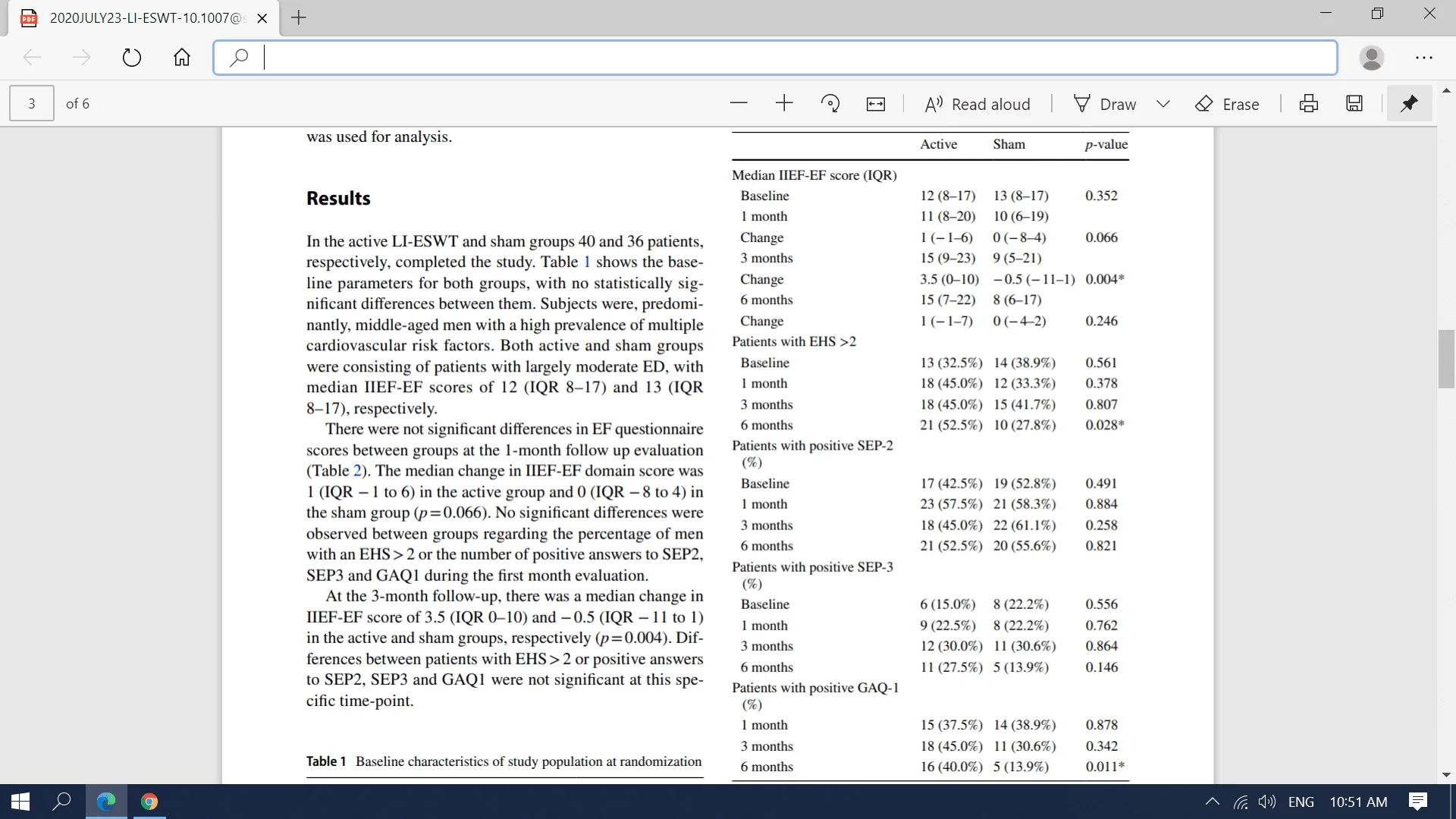
Task: Click the 3.5 (0–10) table cell
Action: click(949, 279)
